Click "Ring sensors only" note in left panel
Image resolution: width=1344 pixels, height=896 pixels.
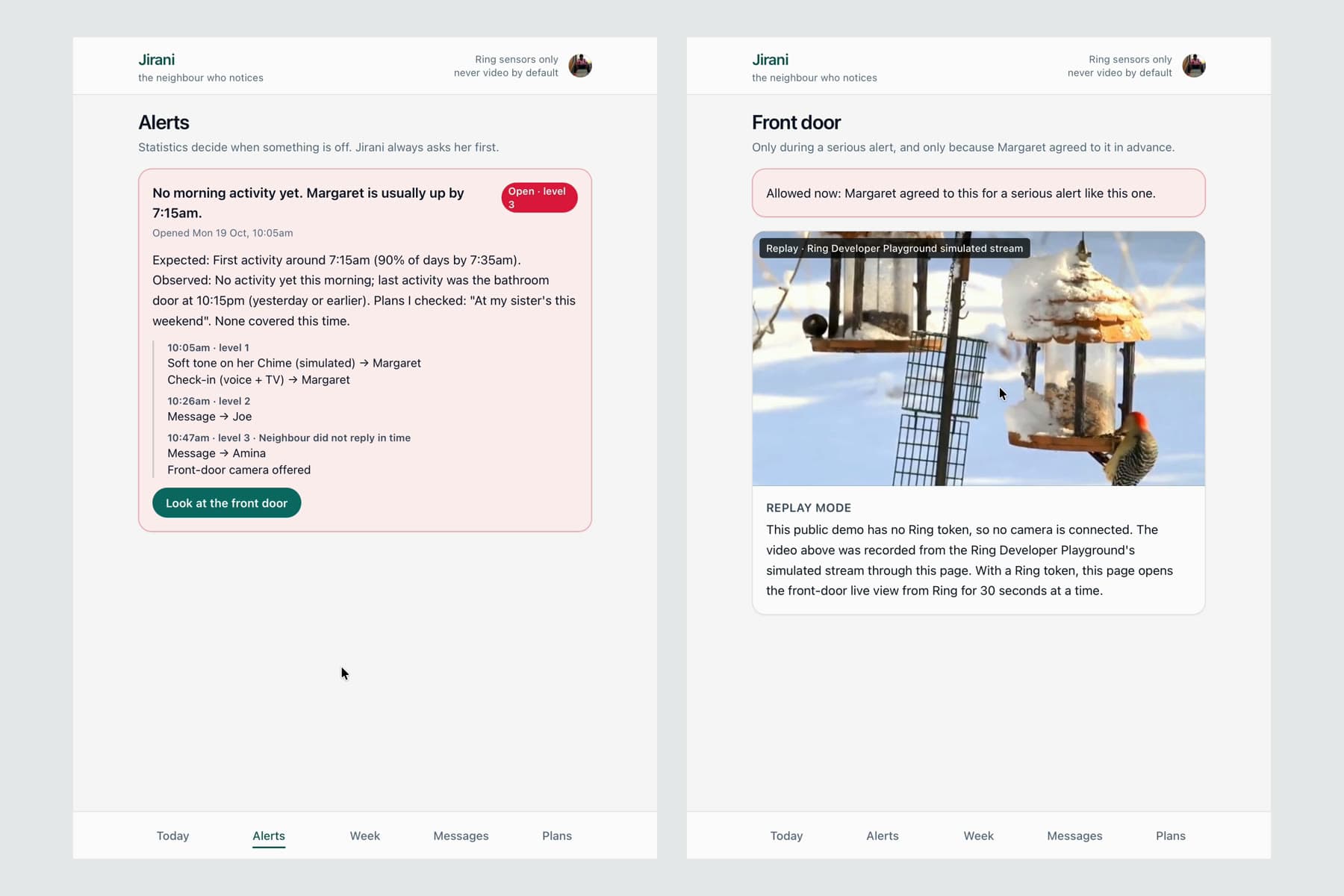[517, 59]
